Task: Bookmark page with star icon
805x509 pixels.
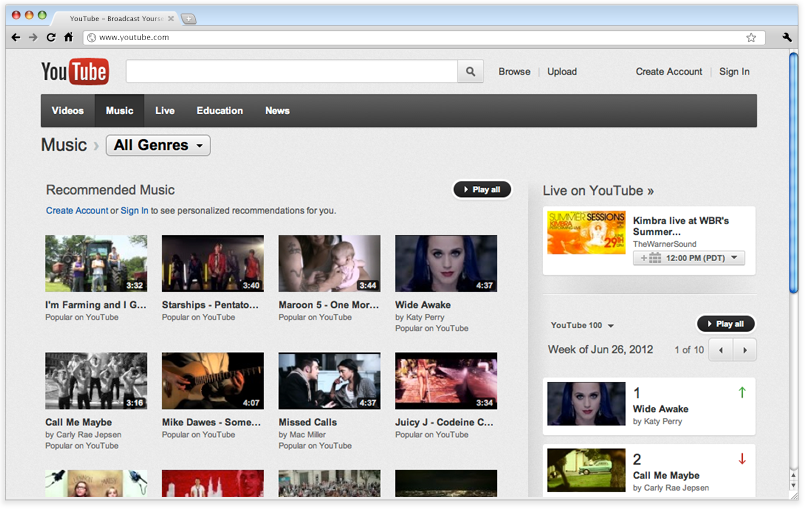Action: (x=751, y=37)
